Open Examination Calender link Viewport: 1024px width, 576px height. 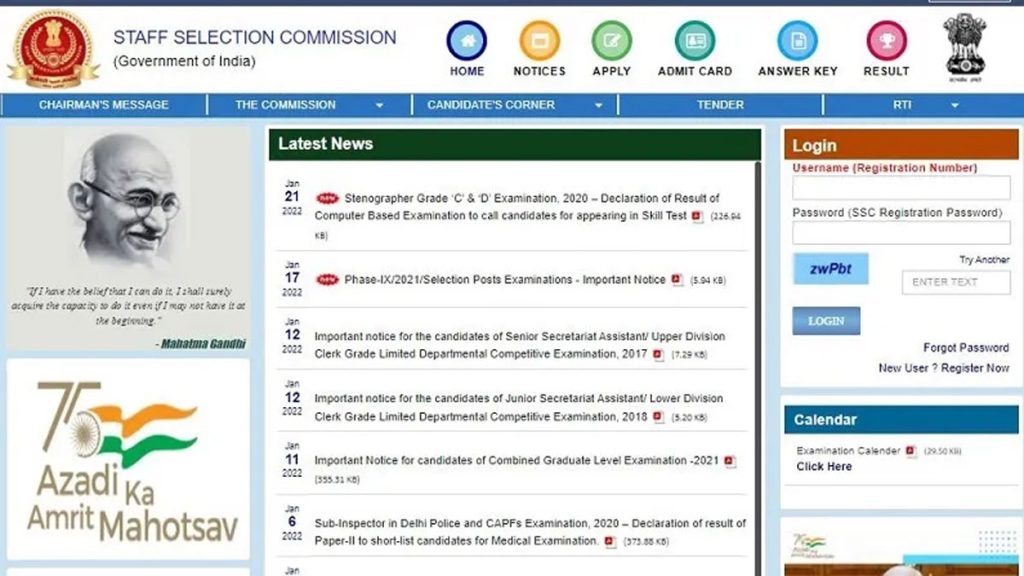click(848, 451)
